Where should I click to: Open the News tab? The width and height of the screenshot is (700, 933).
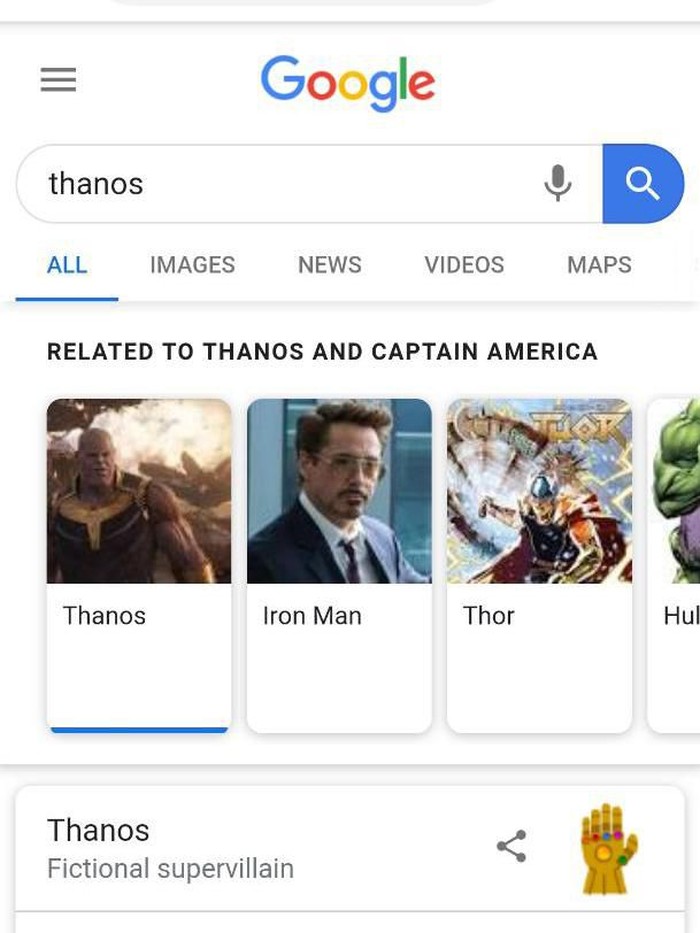point(329,265)
